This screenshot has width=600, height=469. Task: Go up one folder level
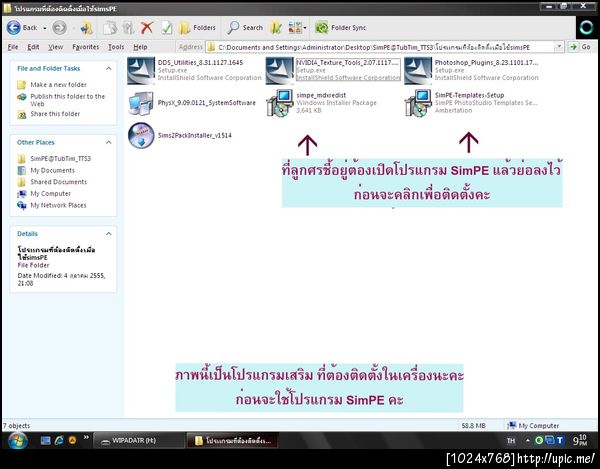coord(86,28)
